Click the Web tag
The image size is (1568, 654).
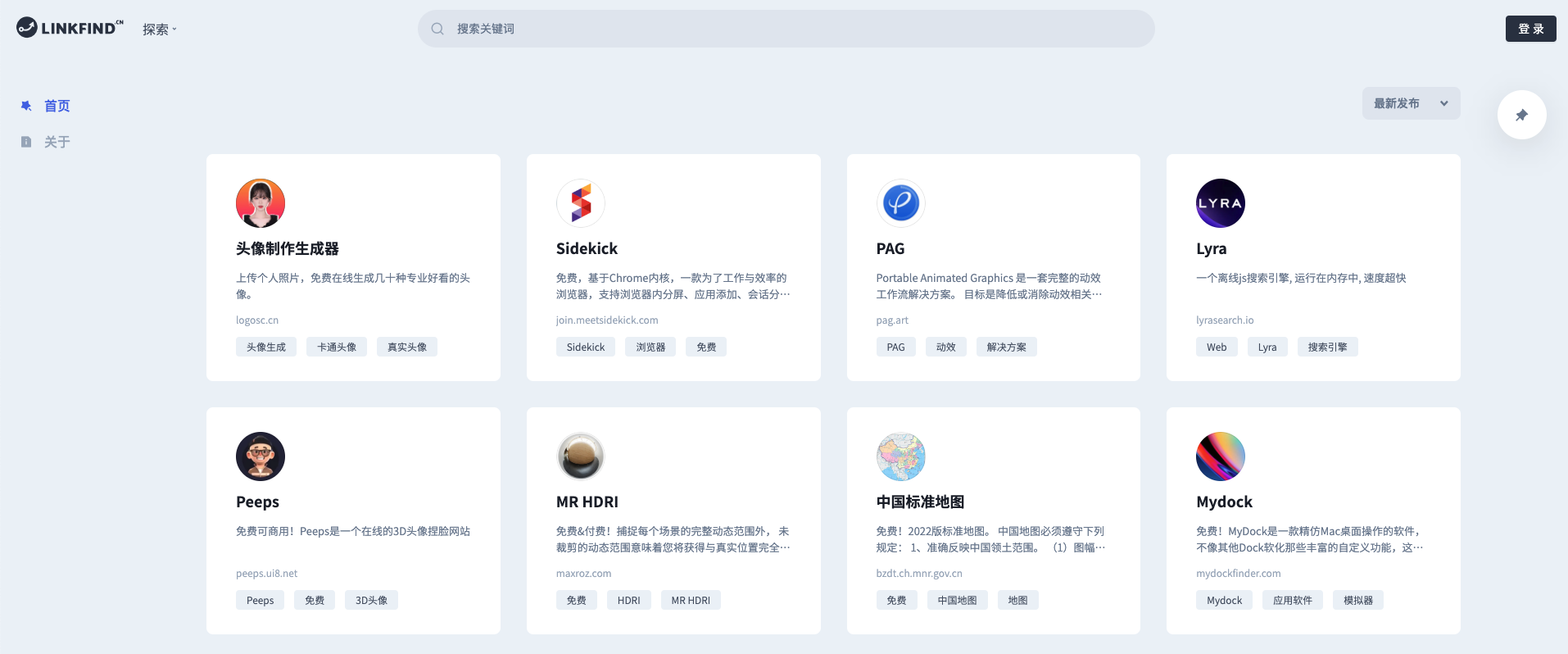[1217, 347]
